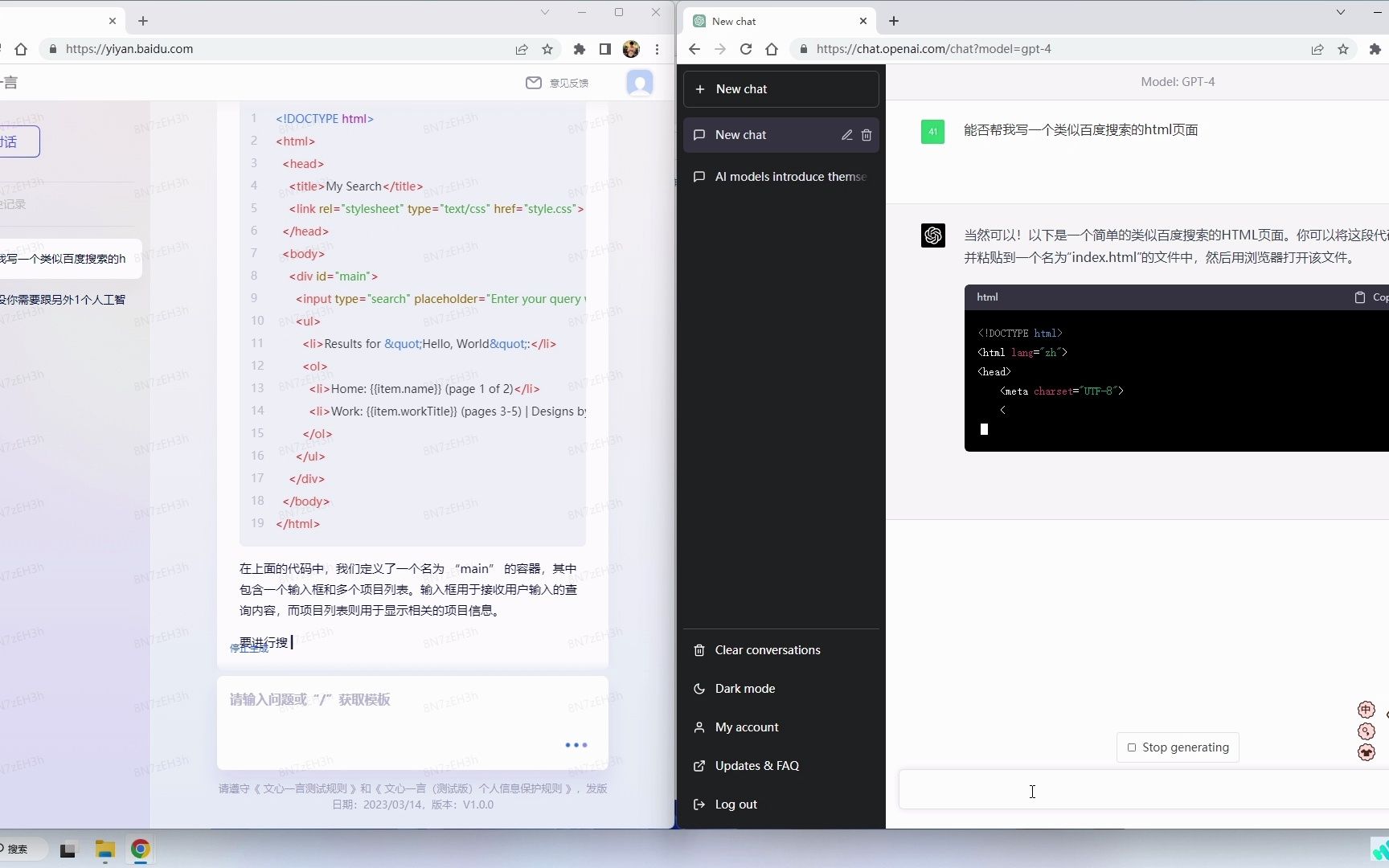
Task: Click the Yiyan question input box
Action: click(x=412, y=723)
